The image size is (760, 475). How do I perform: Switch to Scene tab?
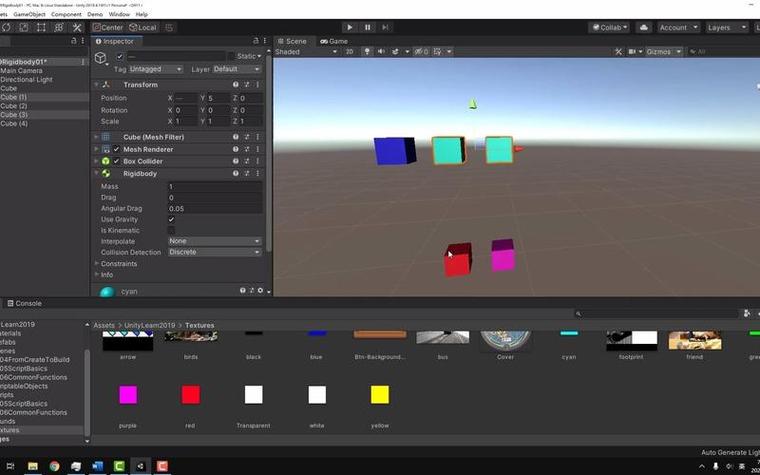292,41
